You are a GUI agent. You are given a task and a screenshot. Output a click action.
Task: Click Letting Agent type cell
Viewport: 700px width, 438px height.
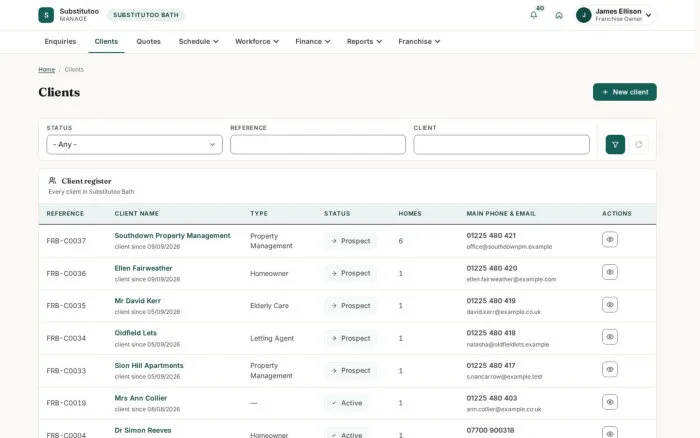tap(272, 338)
